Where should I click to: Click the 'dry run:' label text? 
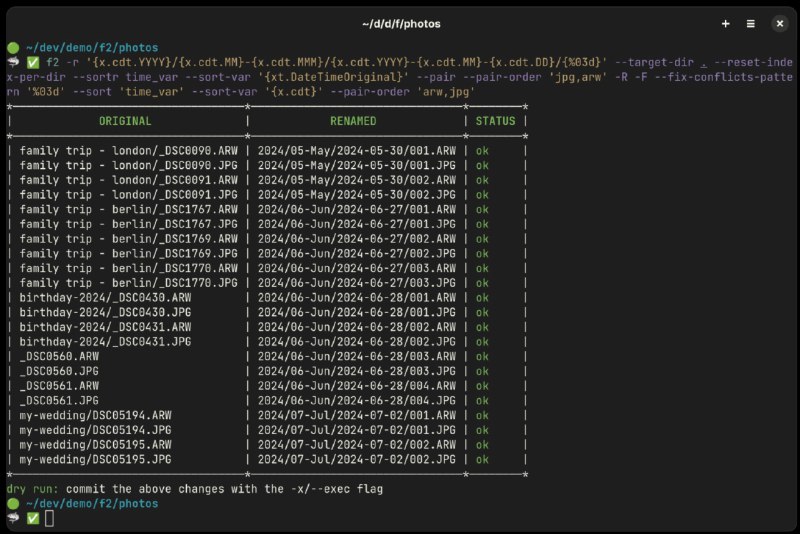click(x=32, y=489)
